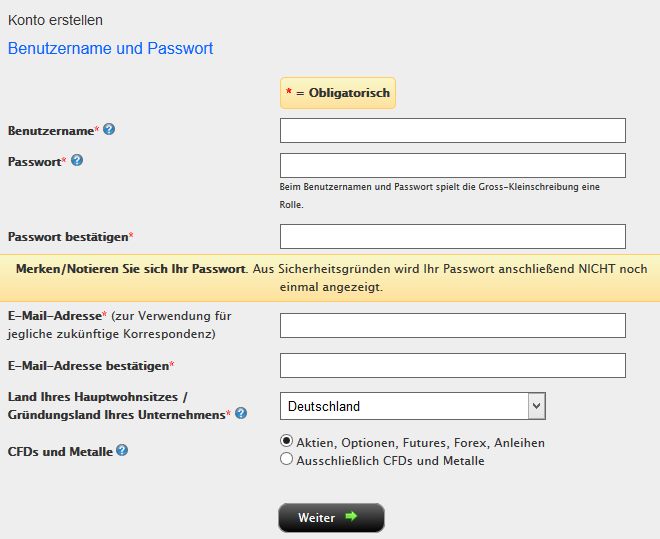Click the Deutschland country selection box
This screenshot has width=660, height=539.
tap(412, 406)
